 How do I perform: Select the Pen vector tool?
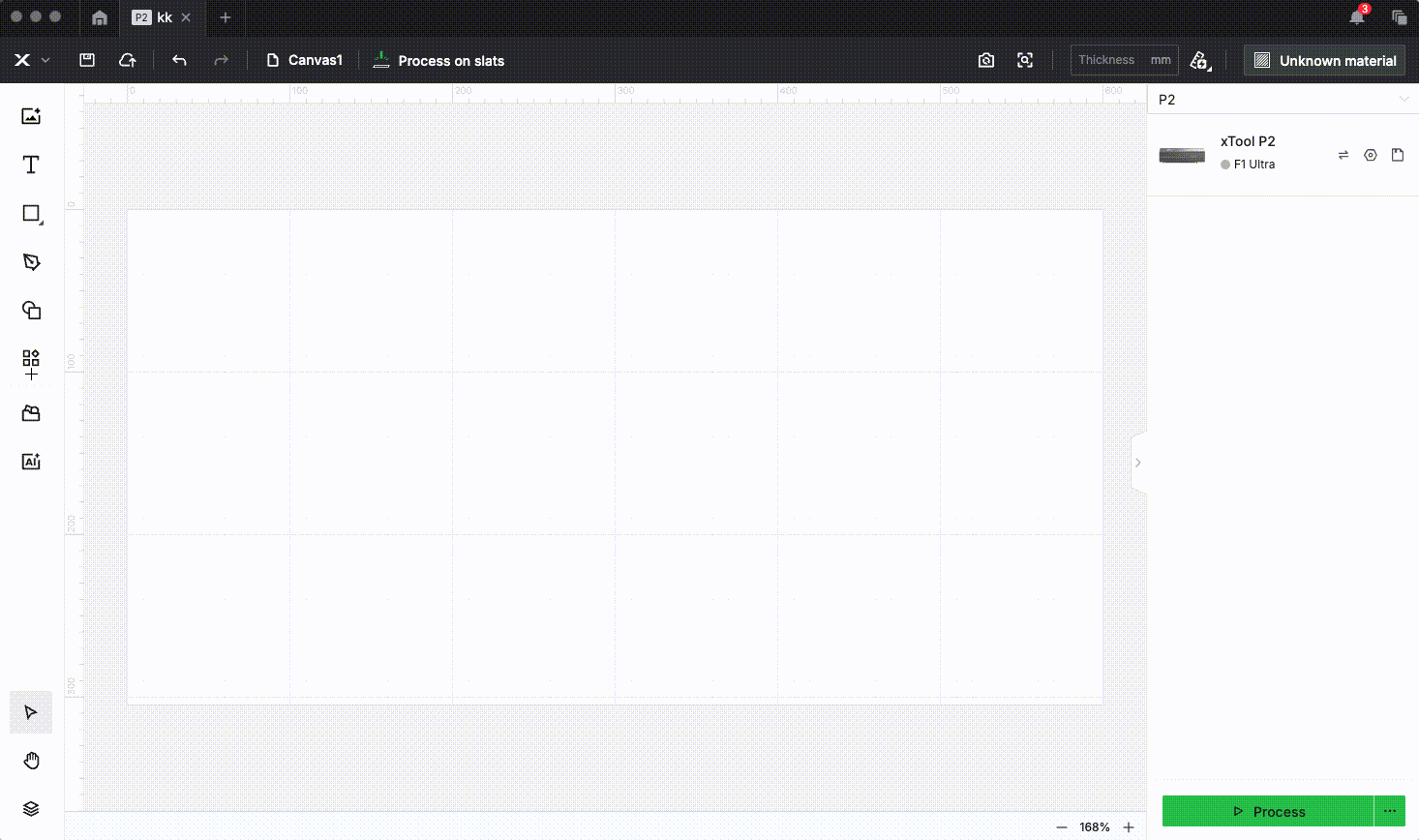(31, 262)
